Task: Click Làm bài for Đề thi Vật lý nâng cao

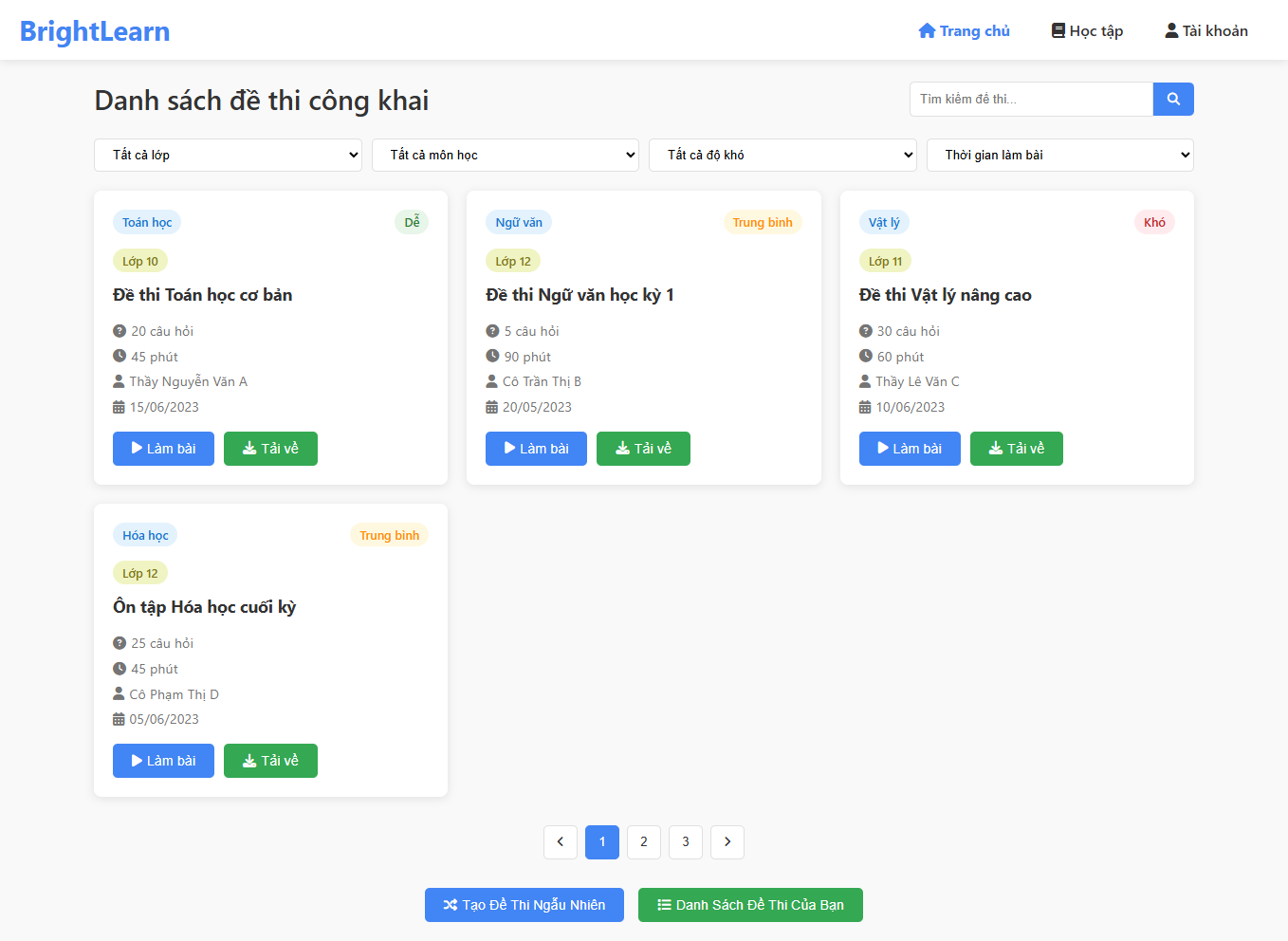Action: click(910, 449)
